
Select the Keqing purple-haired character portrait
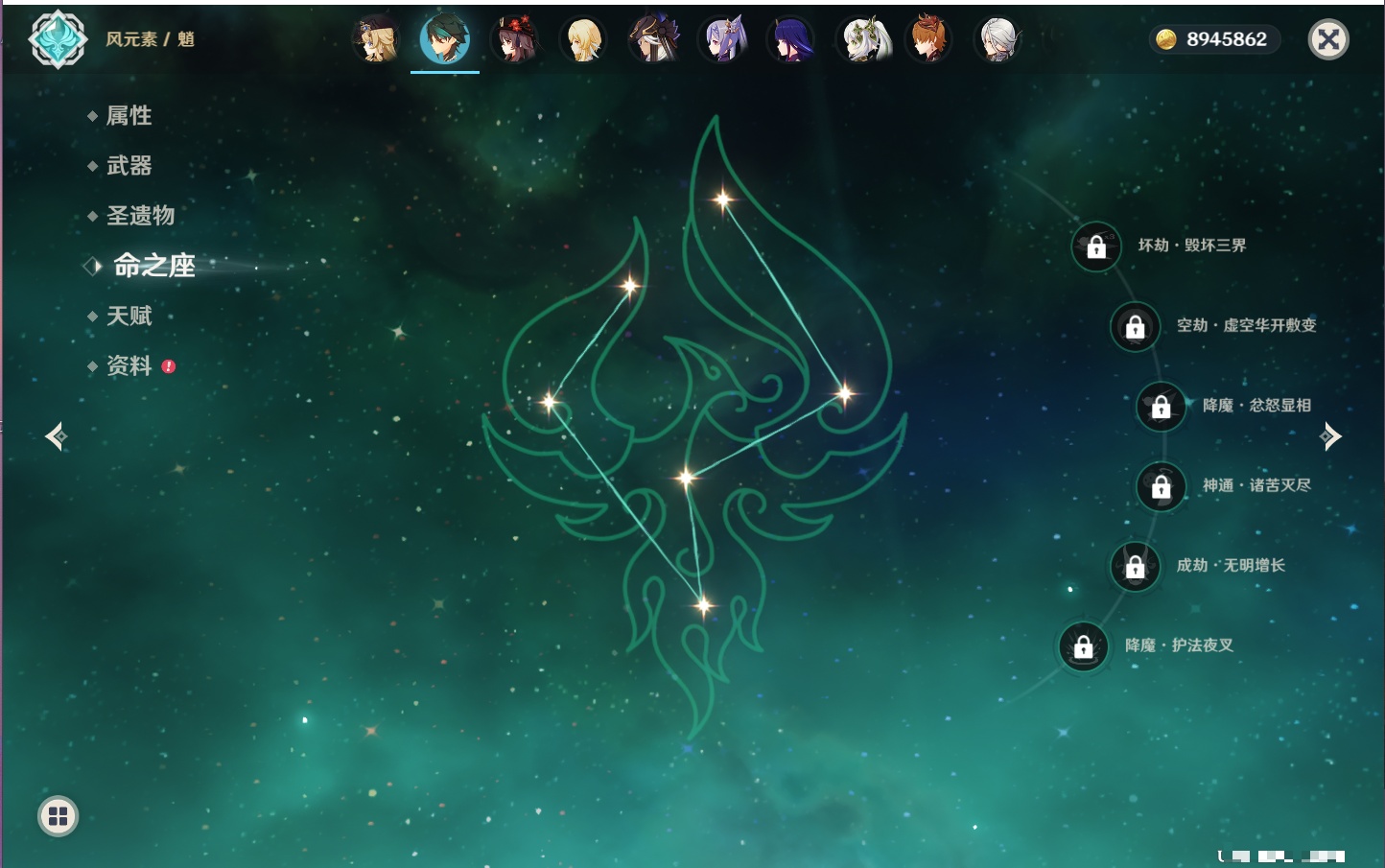[x=722, y=40]
